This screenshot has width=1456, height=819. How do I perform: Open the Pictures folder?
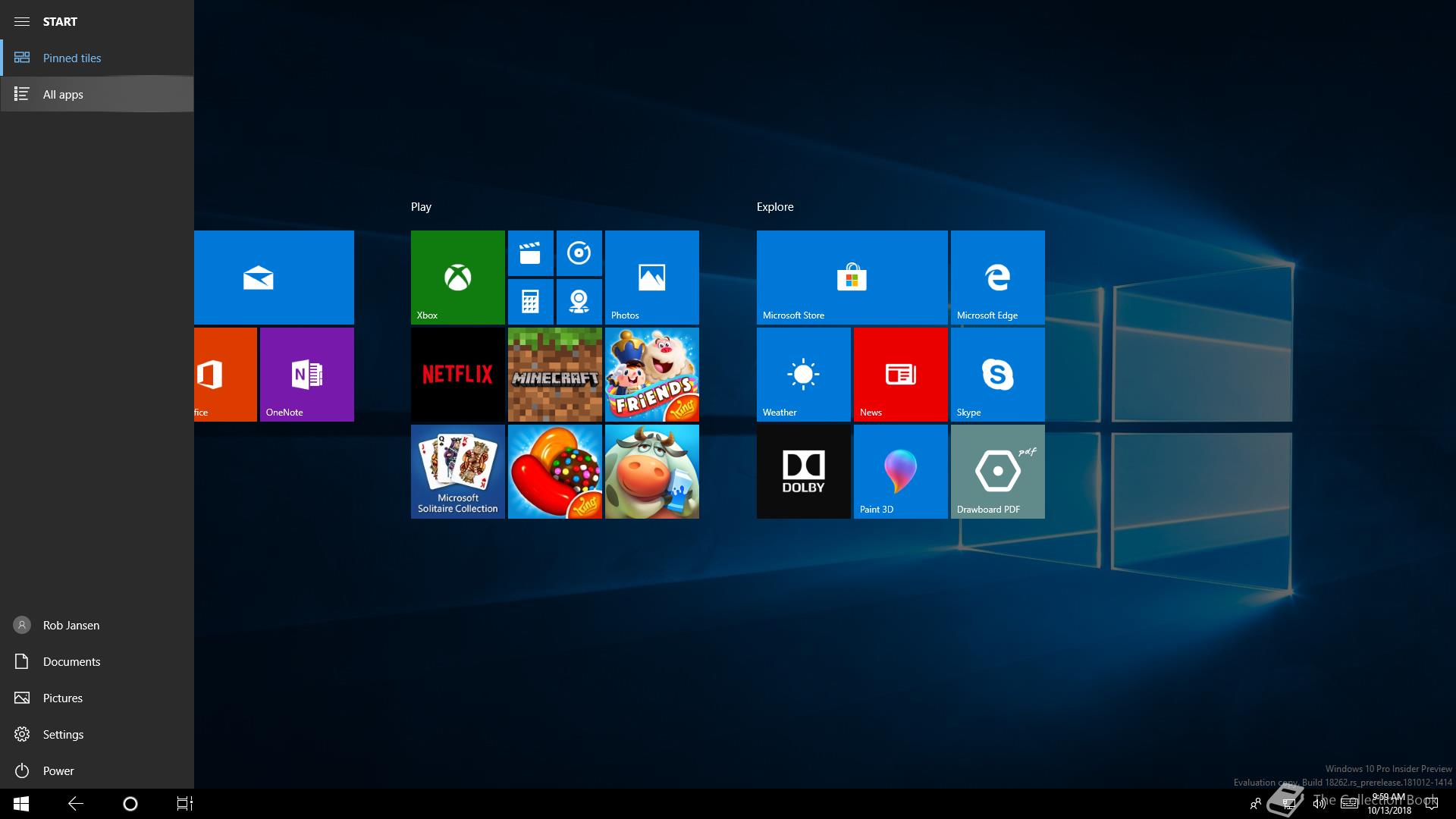(97, 698)
